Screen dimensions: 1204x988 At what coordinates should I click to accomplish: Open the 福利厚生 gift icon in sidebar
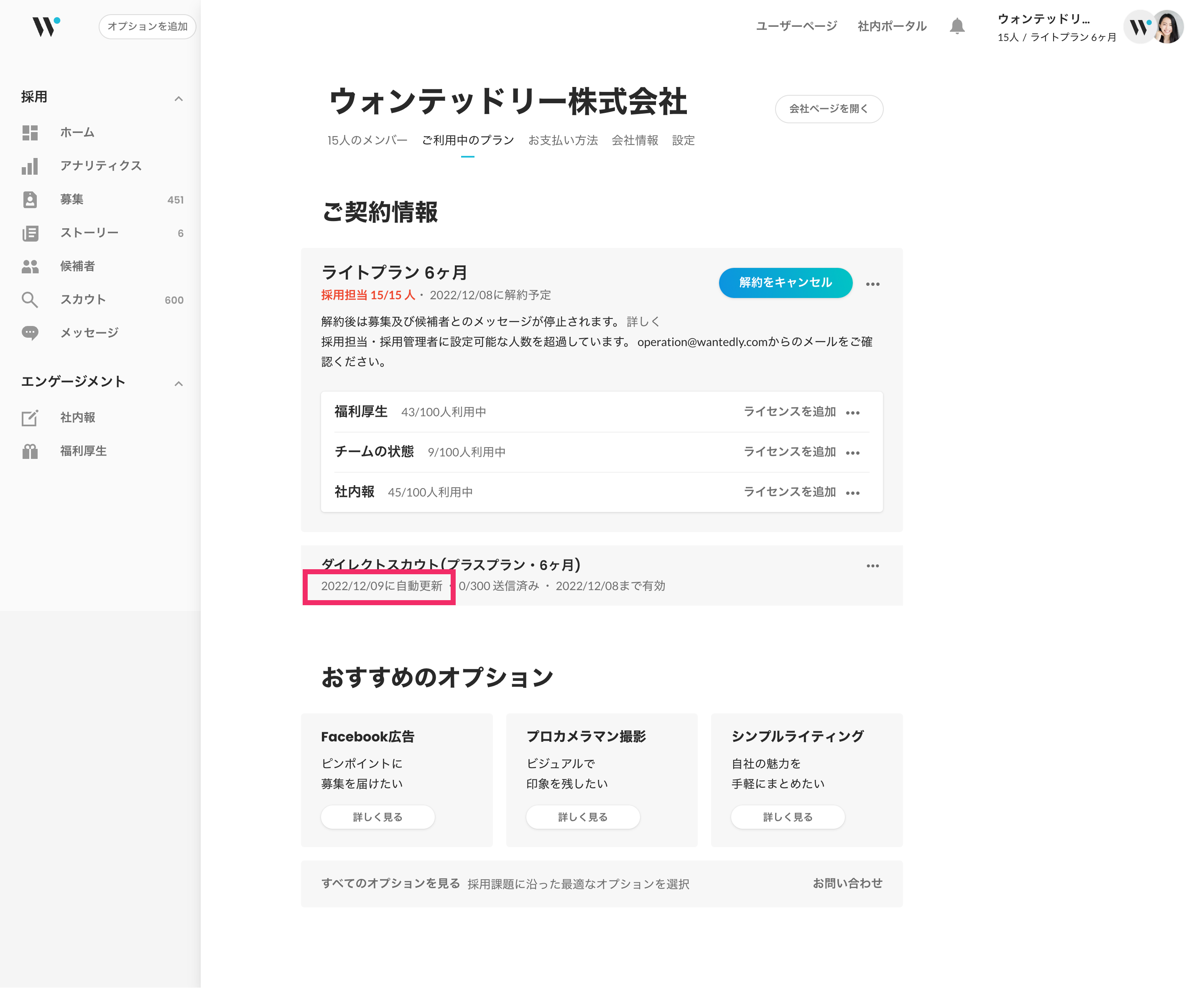30,451
